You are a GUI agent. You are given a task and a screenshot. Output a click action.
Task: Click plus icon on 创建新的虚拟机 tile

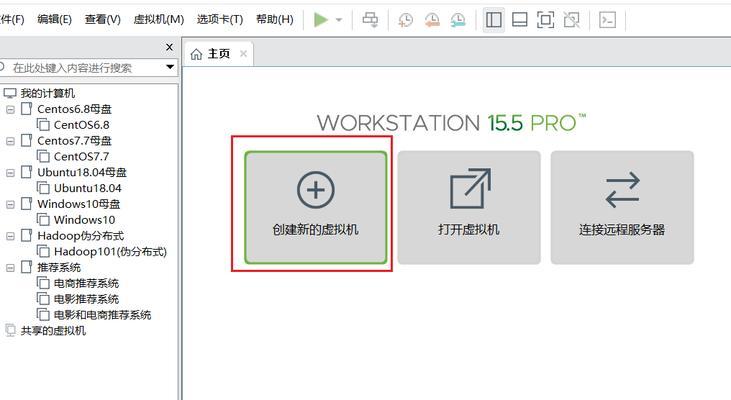click(316, 190)
